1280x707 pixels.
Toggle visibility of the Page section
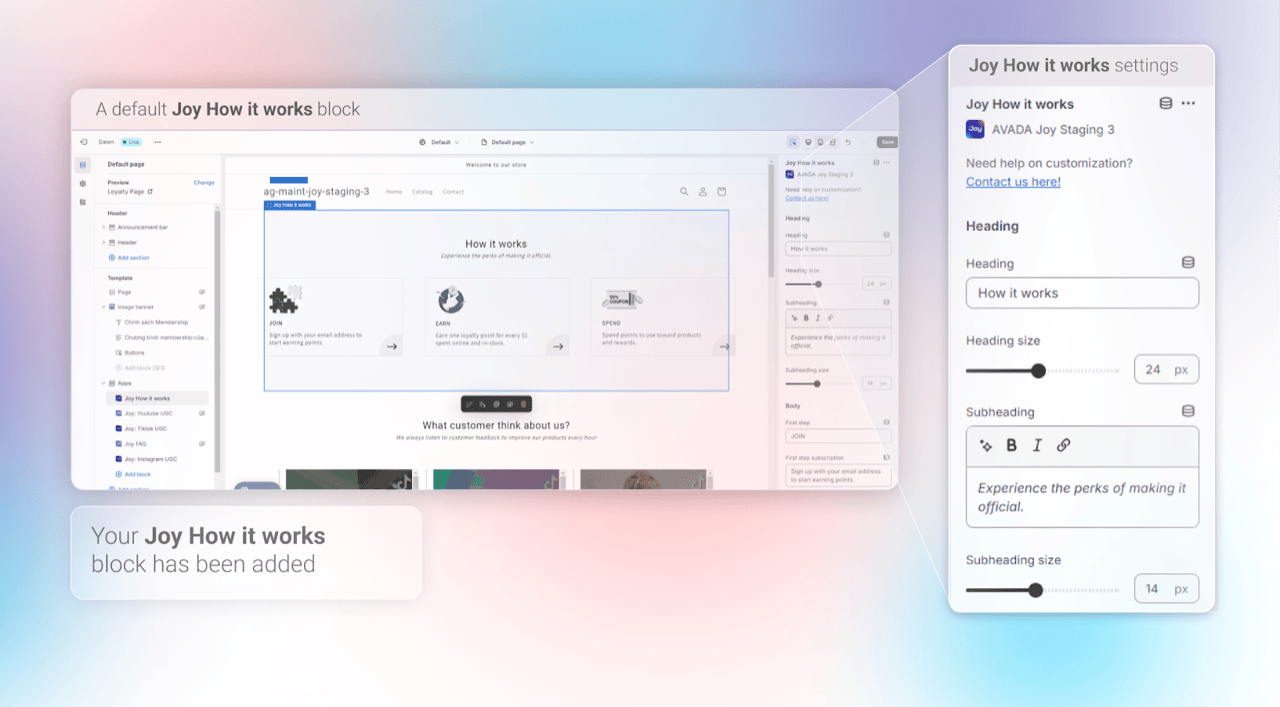tap(202, 292)
